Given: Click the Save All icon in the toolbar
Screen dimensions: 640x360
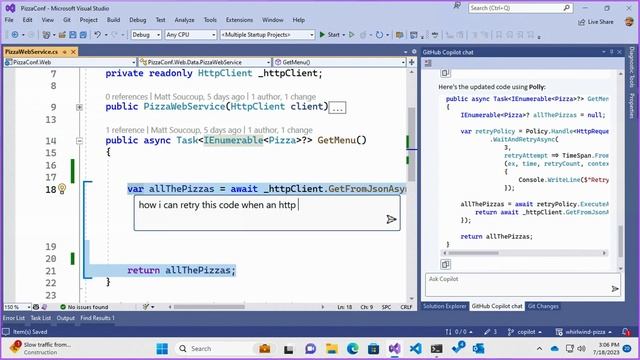Looking at the screenshot, I should point(83,35).
